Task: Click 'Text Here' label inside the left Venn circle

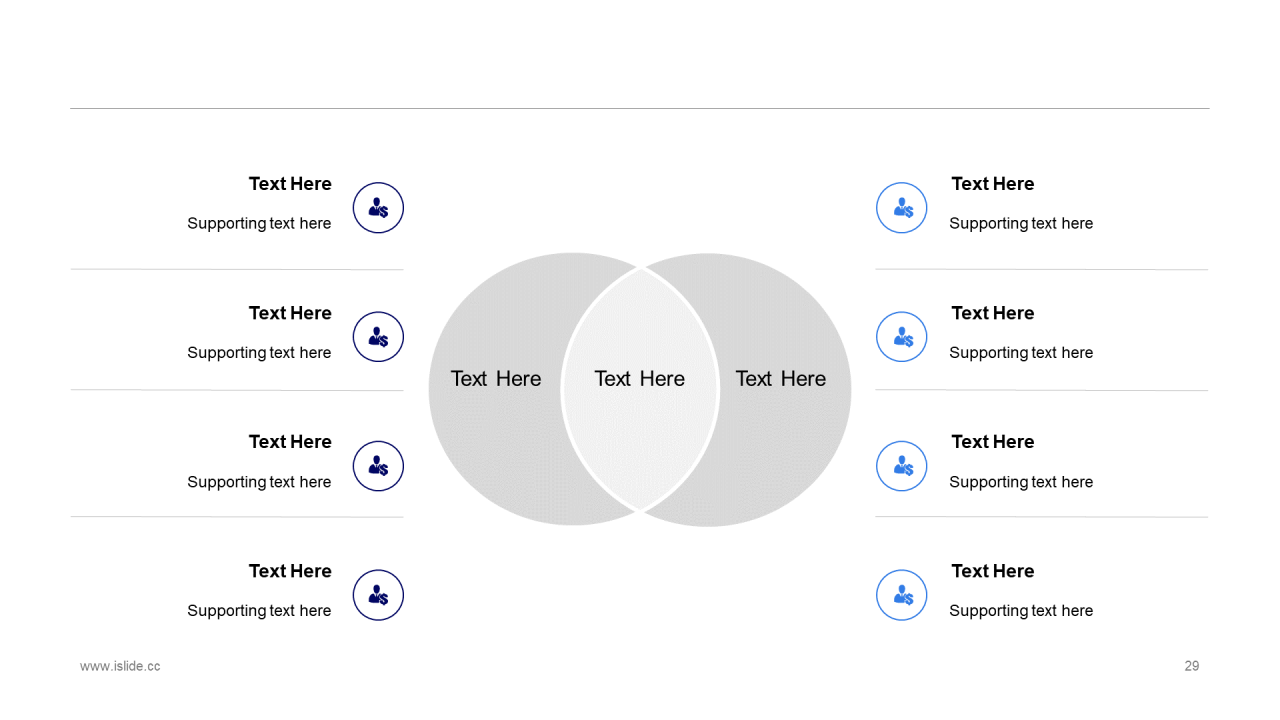Action: point(496,379)
